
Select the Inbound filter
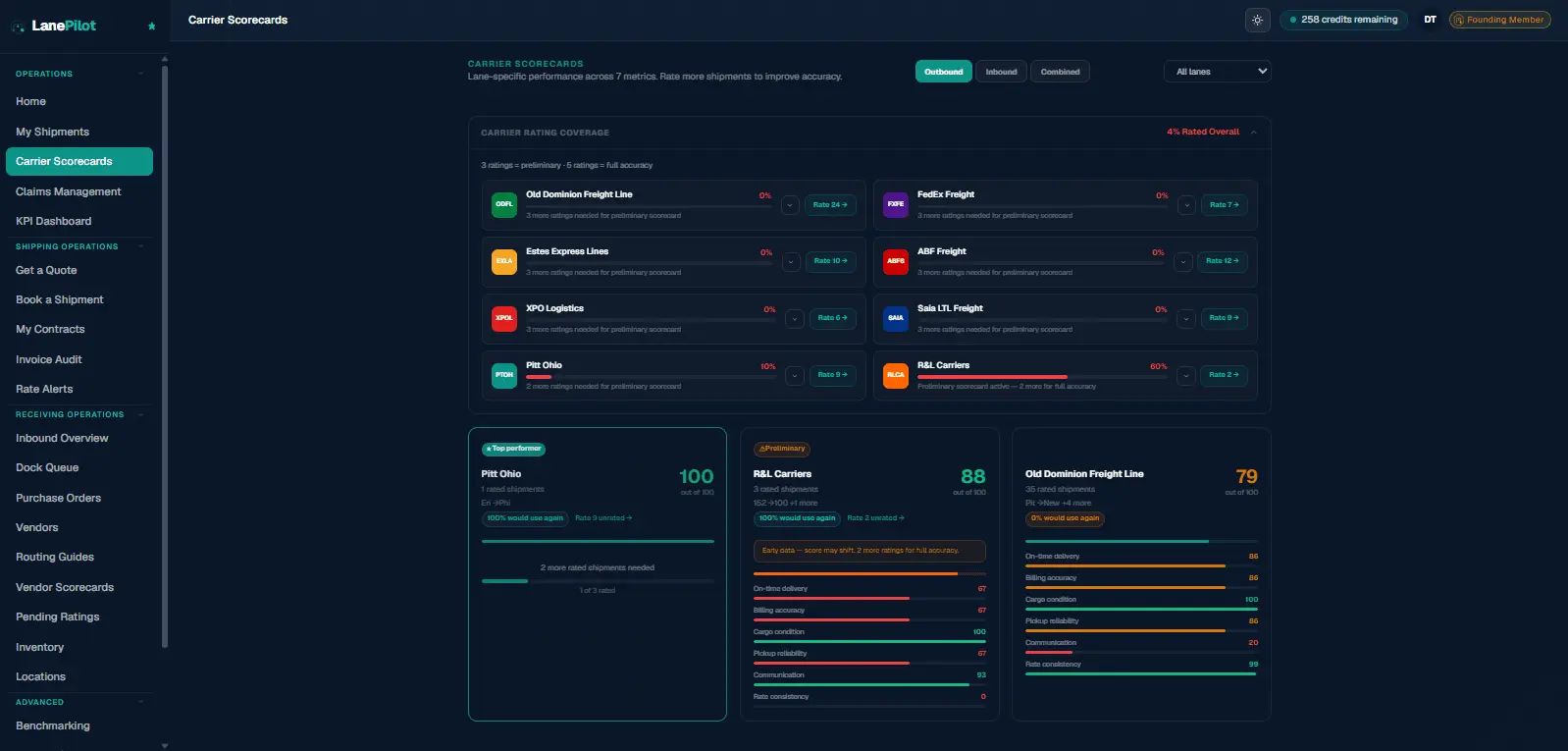click(1001, 72)
